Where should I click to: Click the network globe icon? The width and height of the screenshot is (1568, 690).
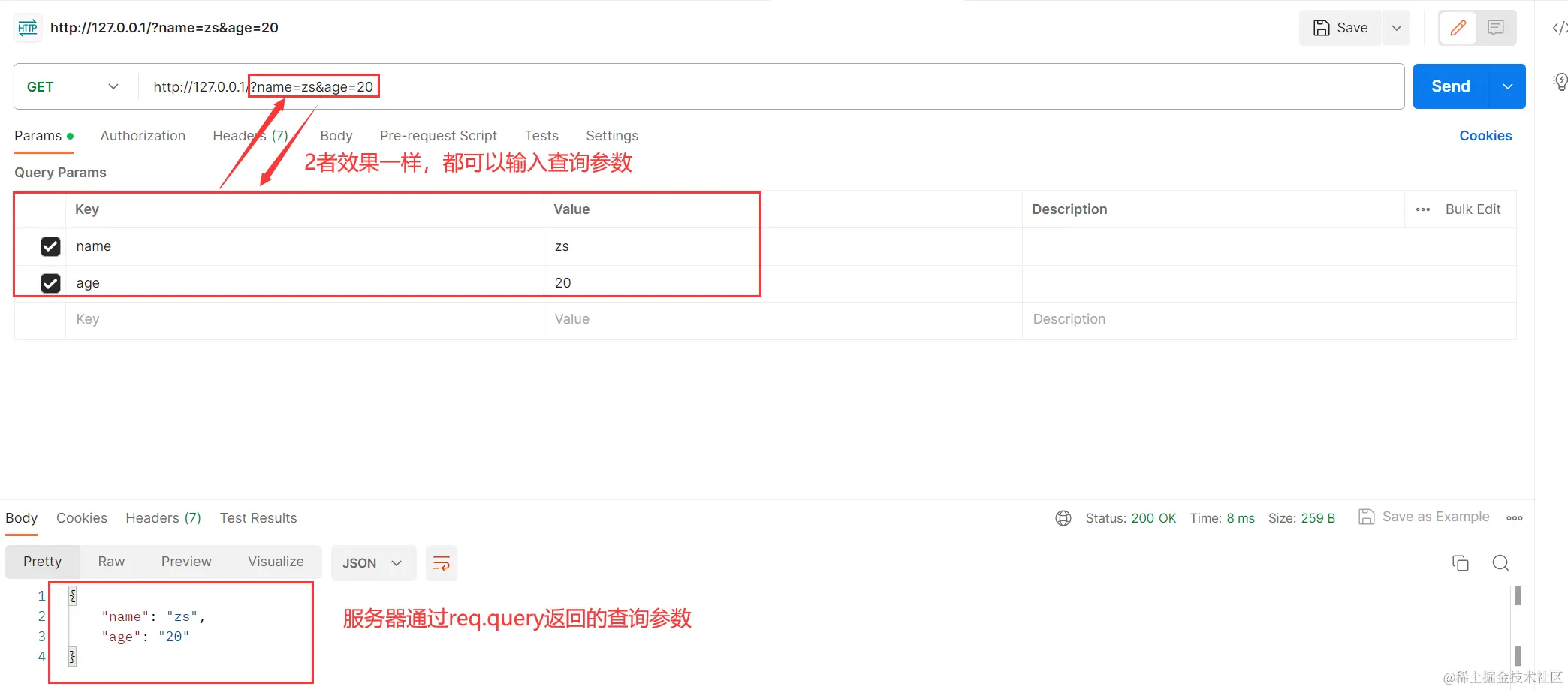click(1063, 518)
